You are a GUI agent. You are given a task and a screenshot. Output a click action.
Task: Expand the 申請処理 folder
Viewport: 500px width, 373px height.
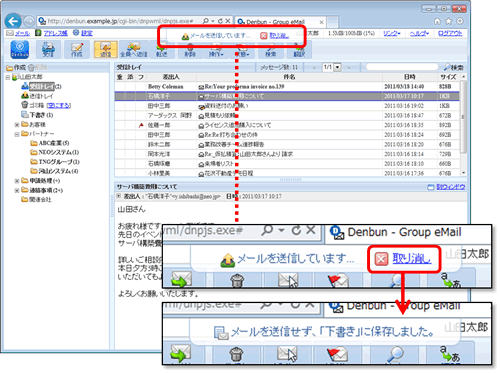point(17,181)
